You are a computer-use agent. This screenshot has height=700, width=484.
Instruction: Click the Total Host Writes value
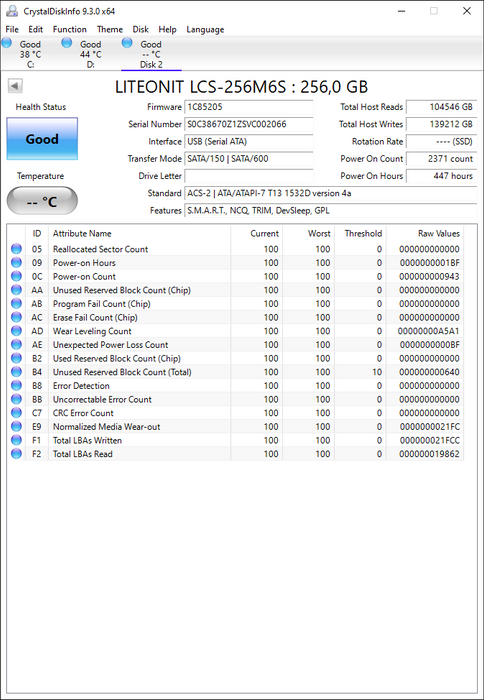coord(441,124)
